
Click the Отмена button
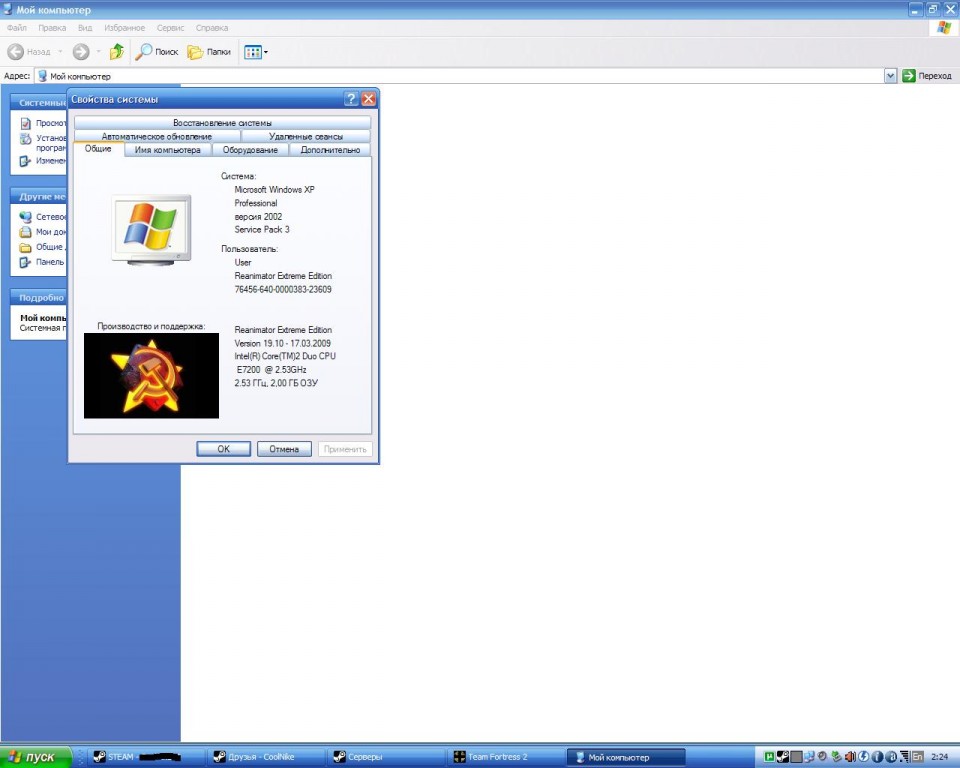coord(284,449)
